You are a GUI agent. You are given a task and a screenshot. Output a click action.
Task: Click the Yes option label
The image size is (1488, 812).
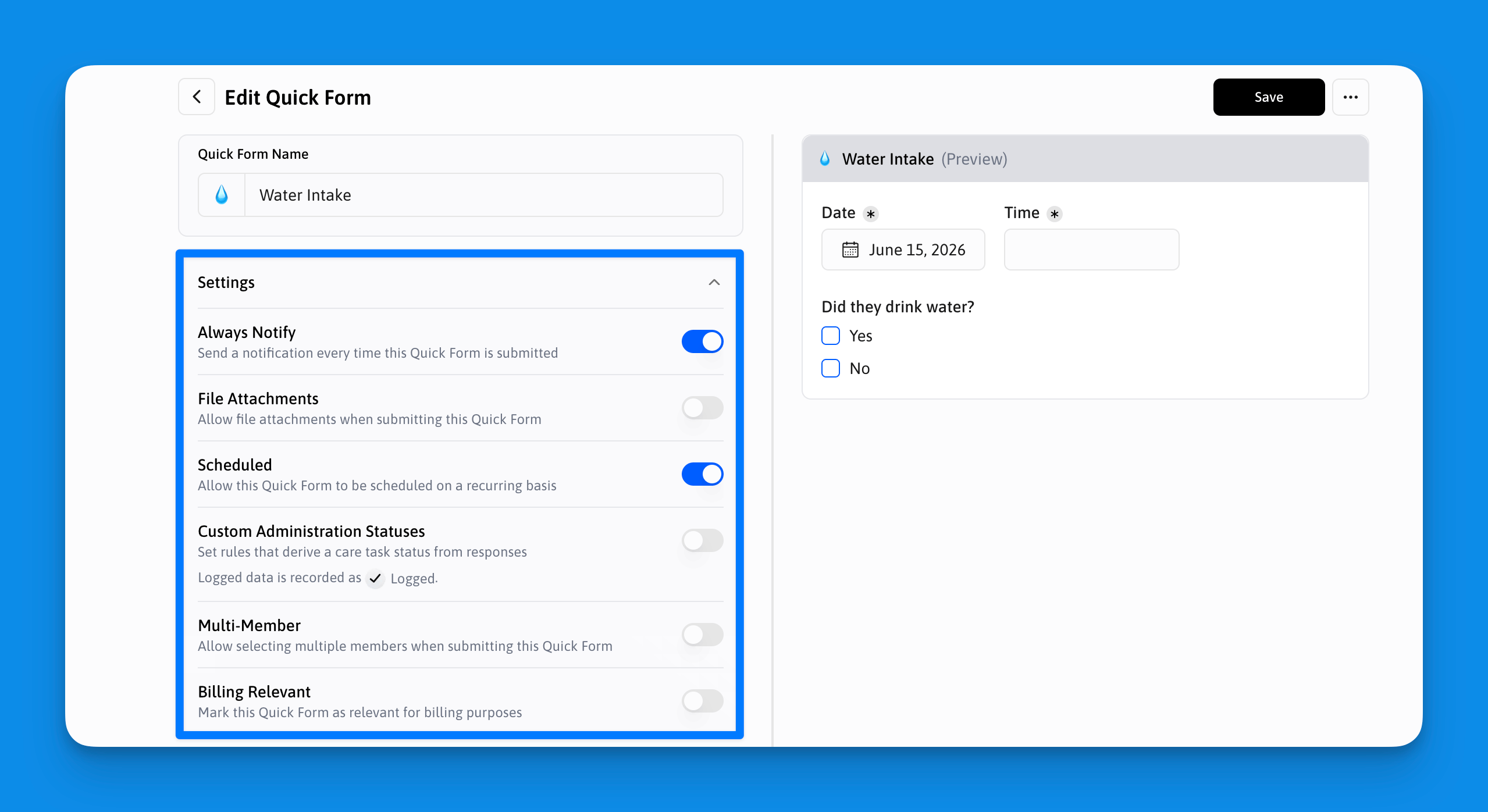pyautogui.click(x=860, y=336)
